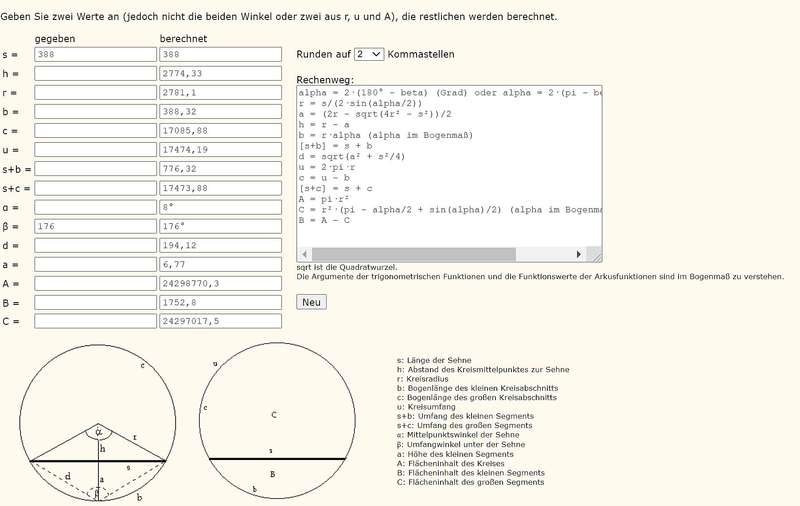Click the 'berechnet' column header
This screenshot has height=506, width=800.
click(x=183, y=39)
